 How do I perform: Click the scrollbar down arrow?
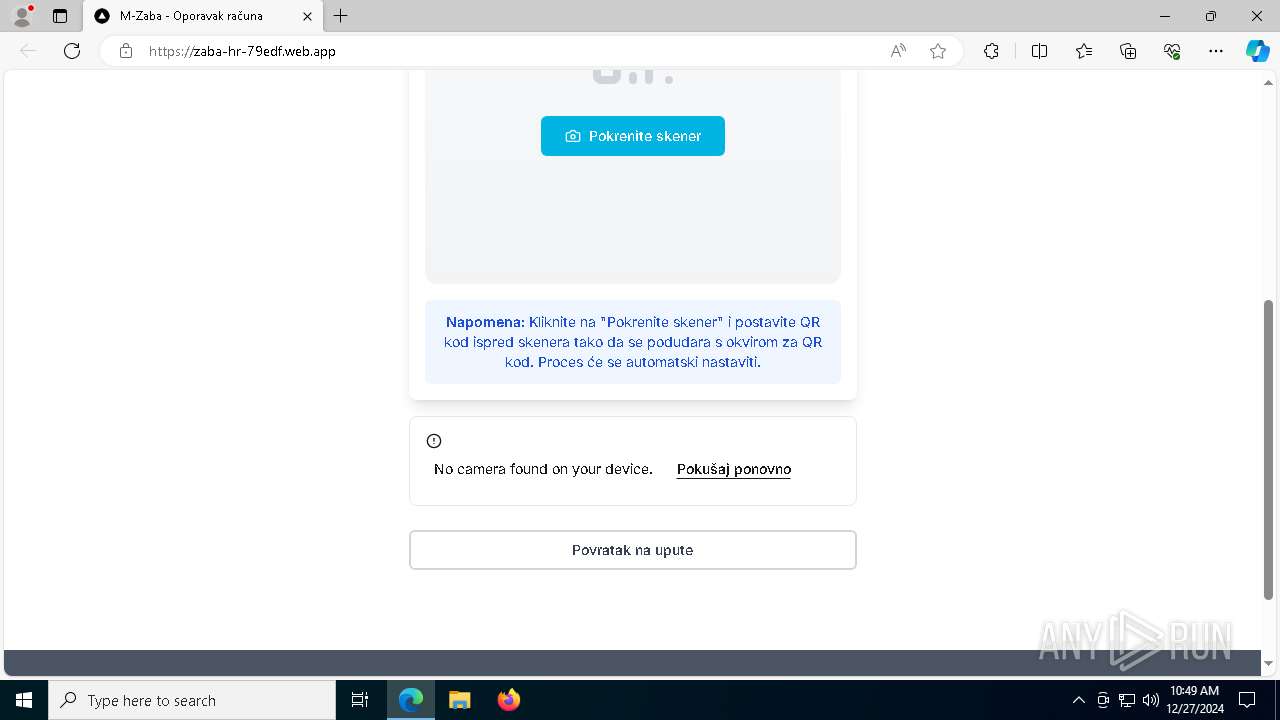coord(1269,663)
